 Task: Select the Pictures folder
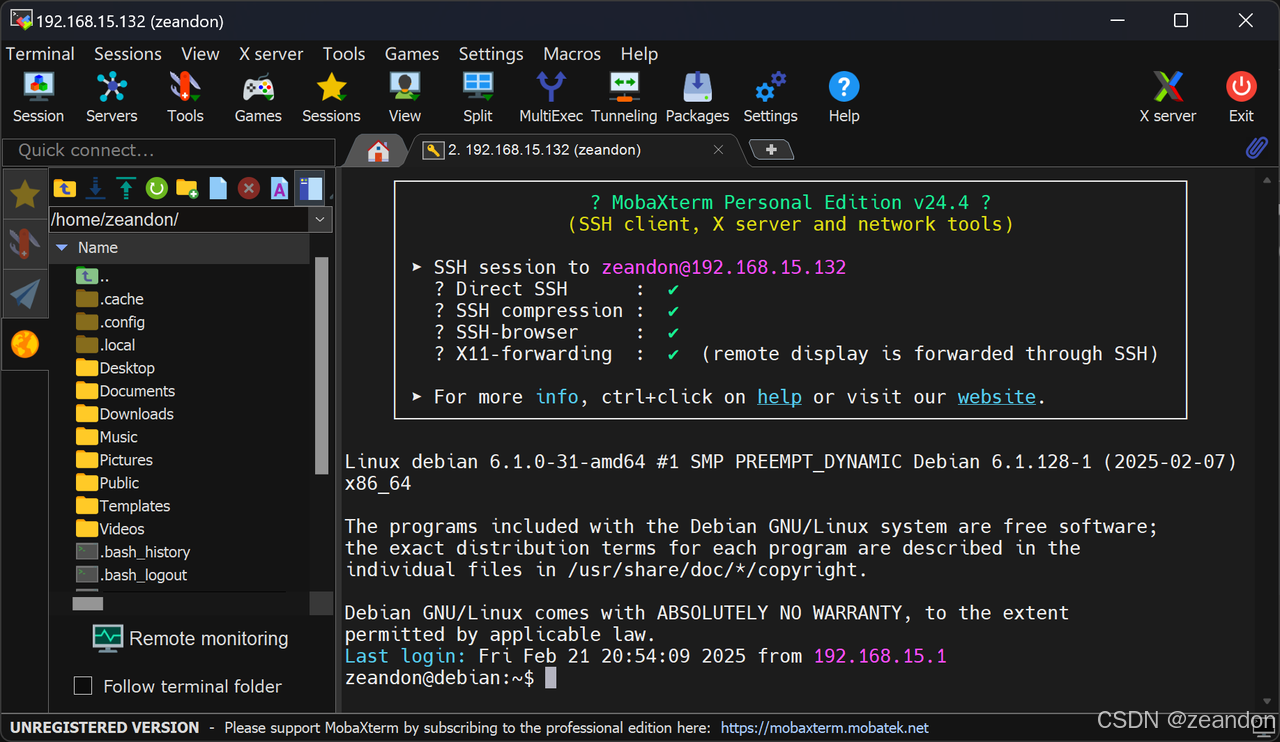tap(114, 460)
